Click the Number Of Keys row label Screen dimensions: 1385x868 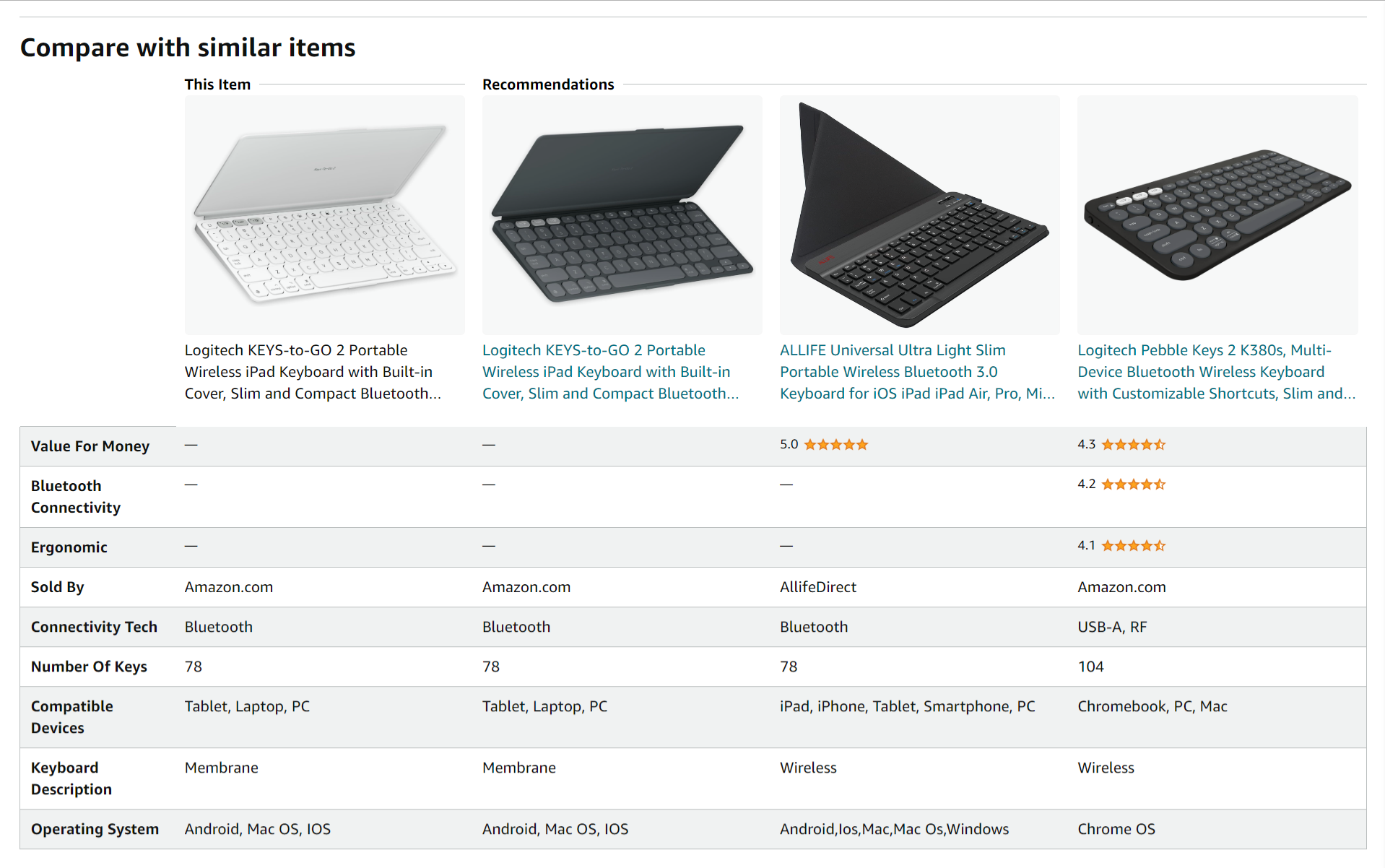tap(89, 667)
